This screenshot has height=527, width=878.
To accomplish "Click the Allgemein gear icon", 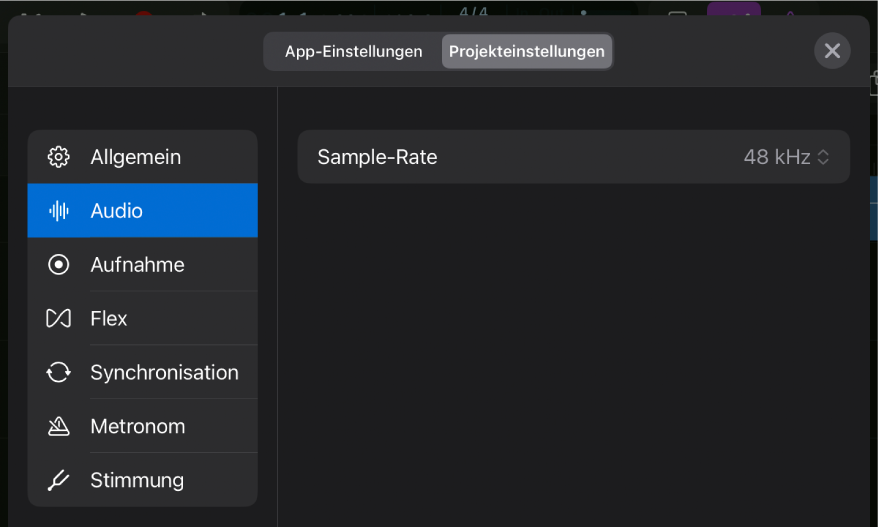I will 58,157.
